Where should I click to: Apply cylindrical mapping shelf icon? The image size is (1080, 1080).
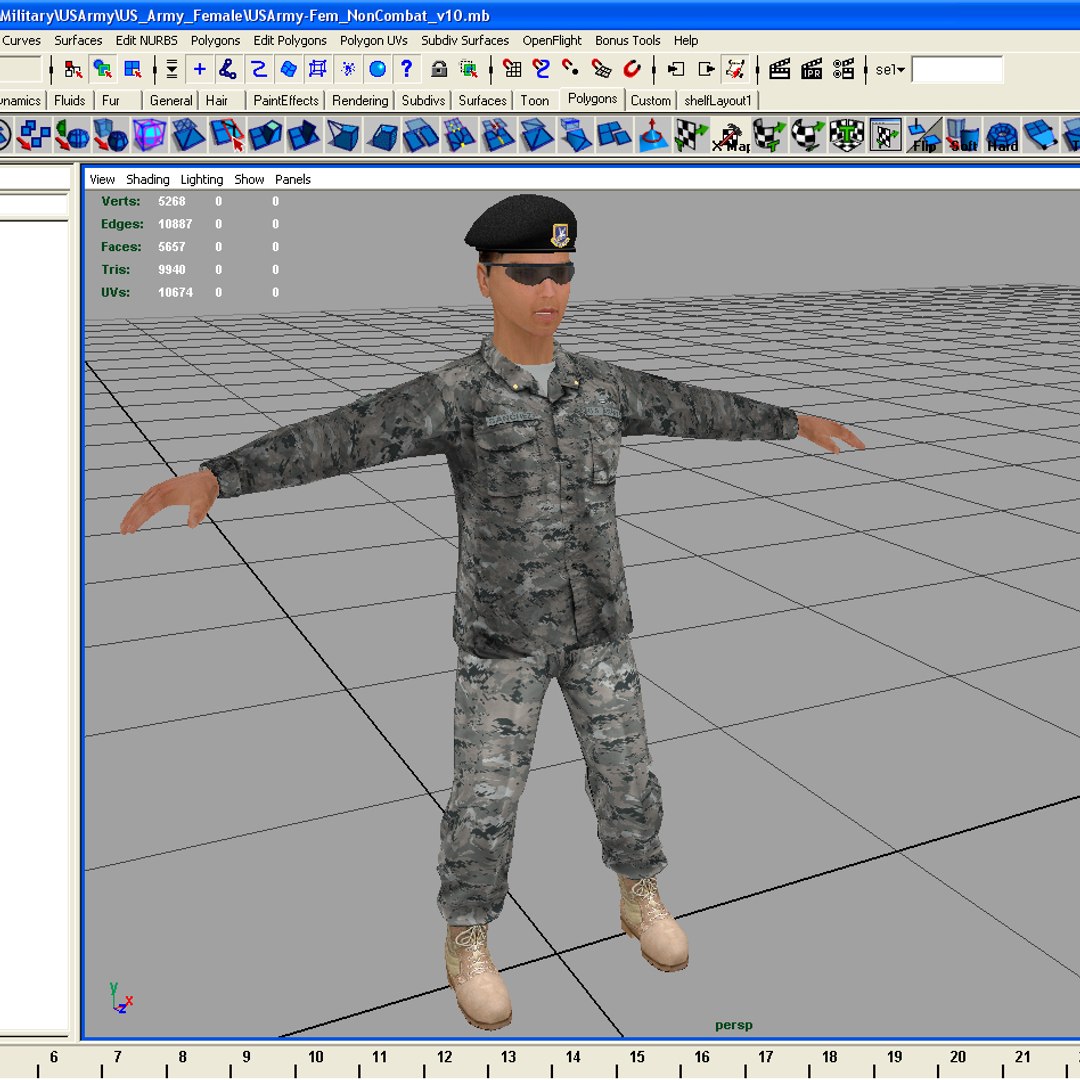pos(769,134)
